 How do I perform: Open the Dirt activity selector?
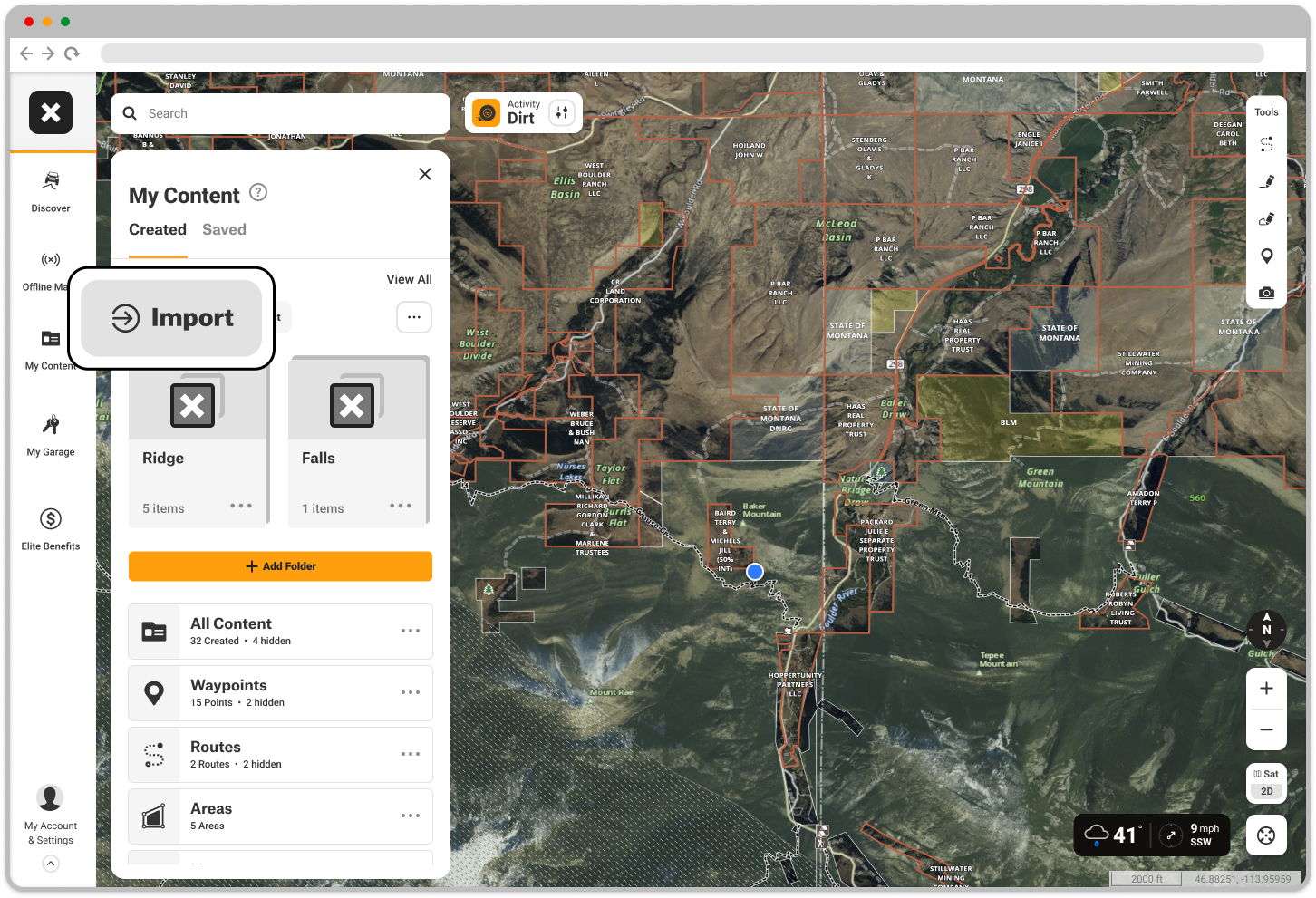tap(512, 112)
